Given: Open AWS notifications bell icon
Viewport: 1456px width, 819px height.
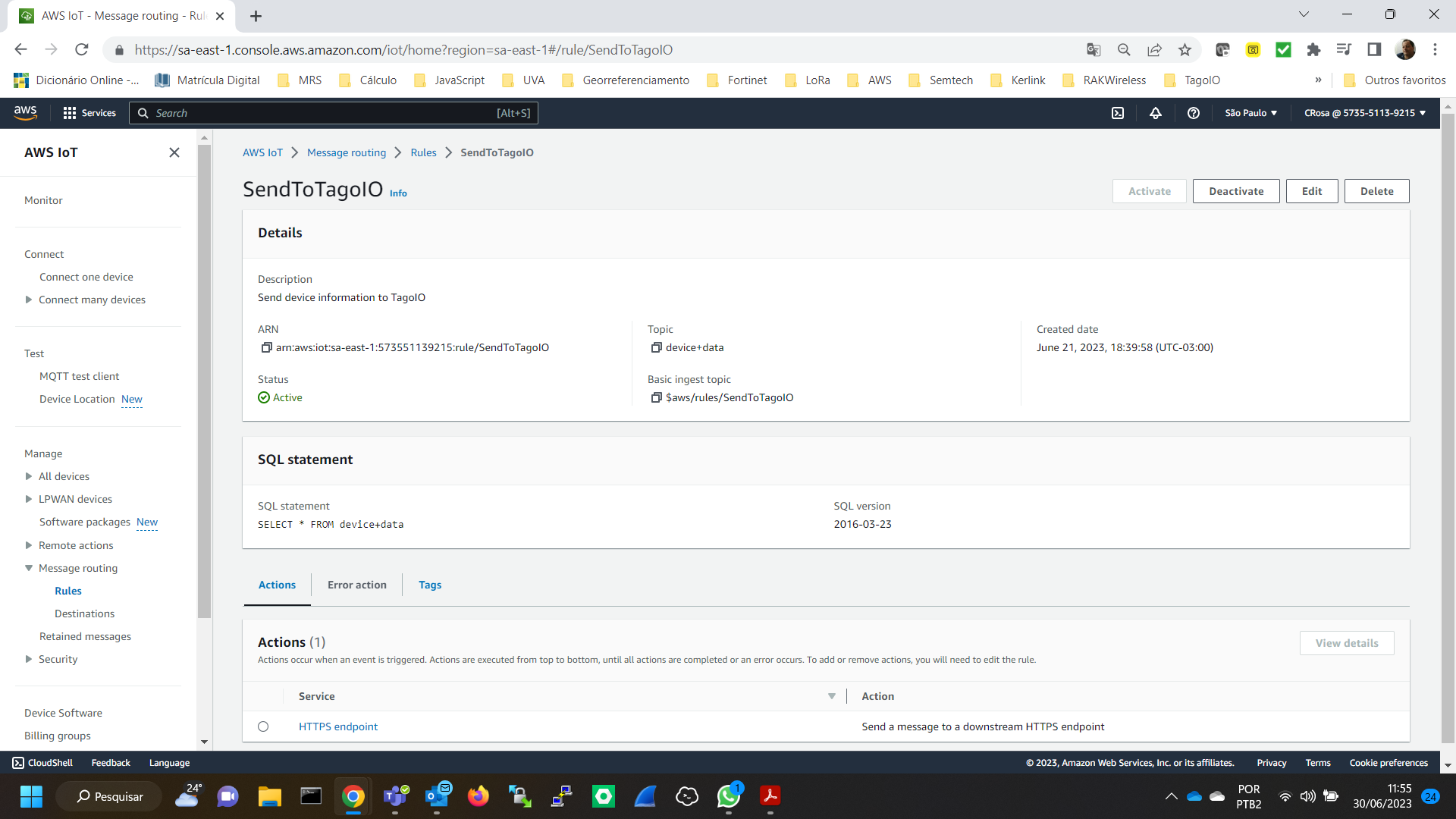Looking at the screenshot, I should [x=1156, y=113].
